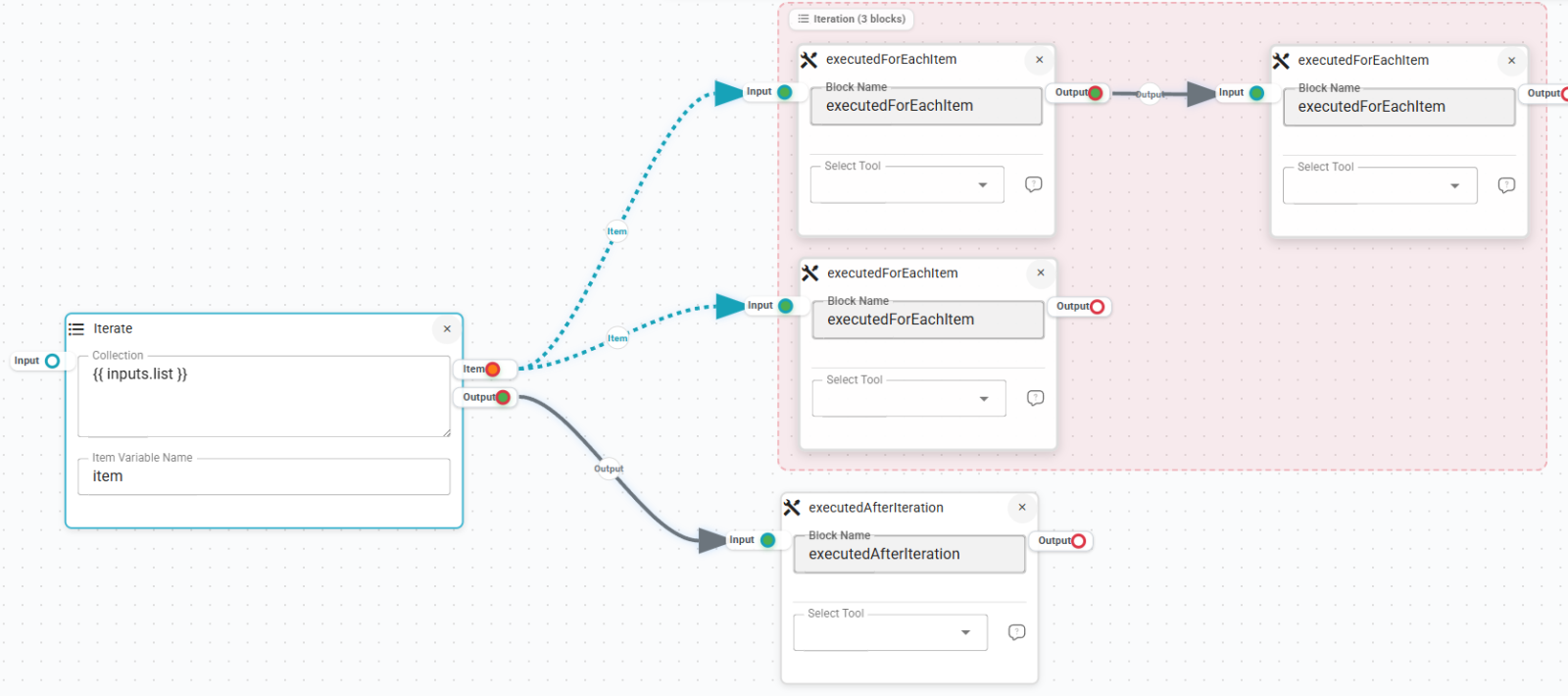Click the Output port of the executedAfterIteration block

pyautogui.click(x=1079, y=541)
